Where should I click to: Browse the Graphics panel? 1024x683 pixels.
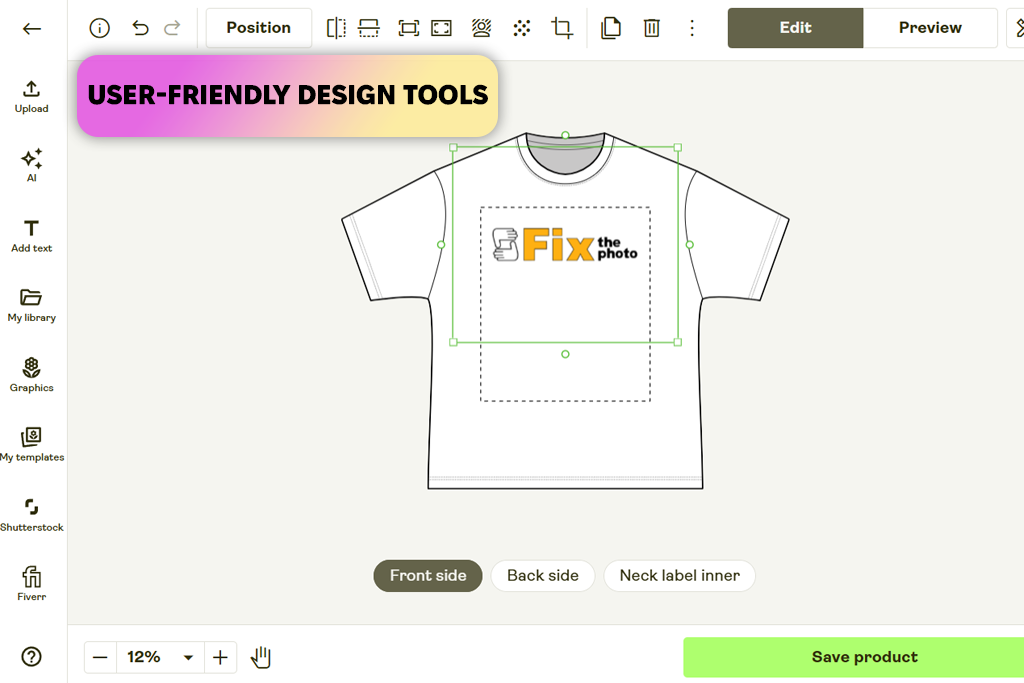pyautogui.click(x=31, y=375)
